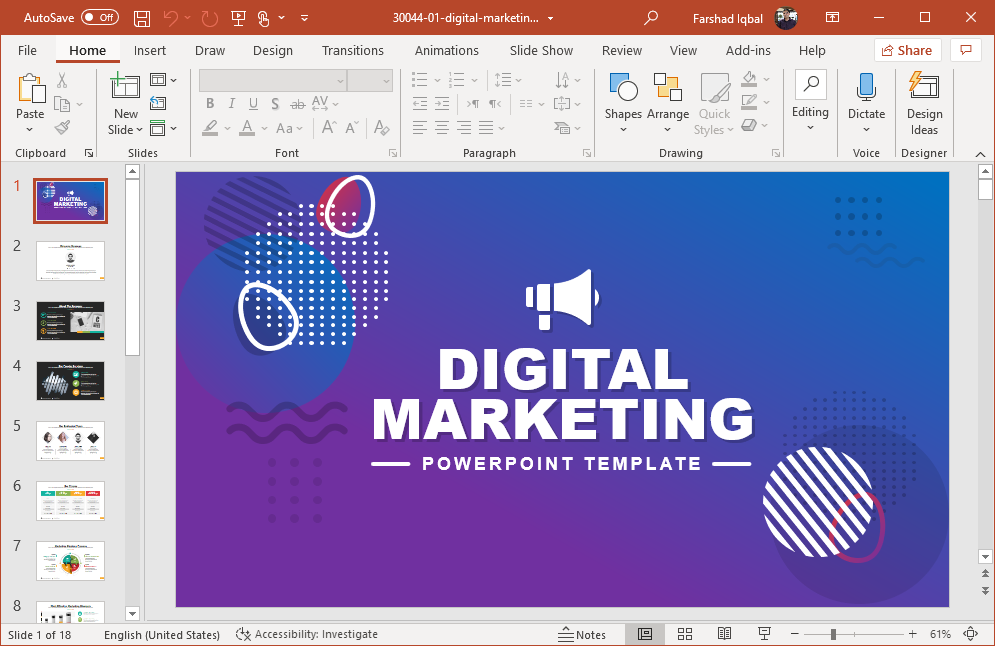The height and width of the screenshot is (646, 995).
Task: Toggle Normal view button in status bar
Action: pyautogui.click(x=645, y=634)
